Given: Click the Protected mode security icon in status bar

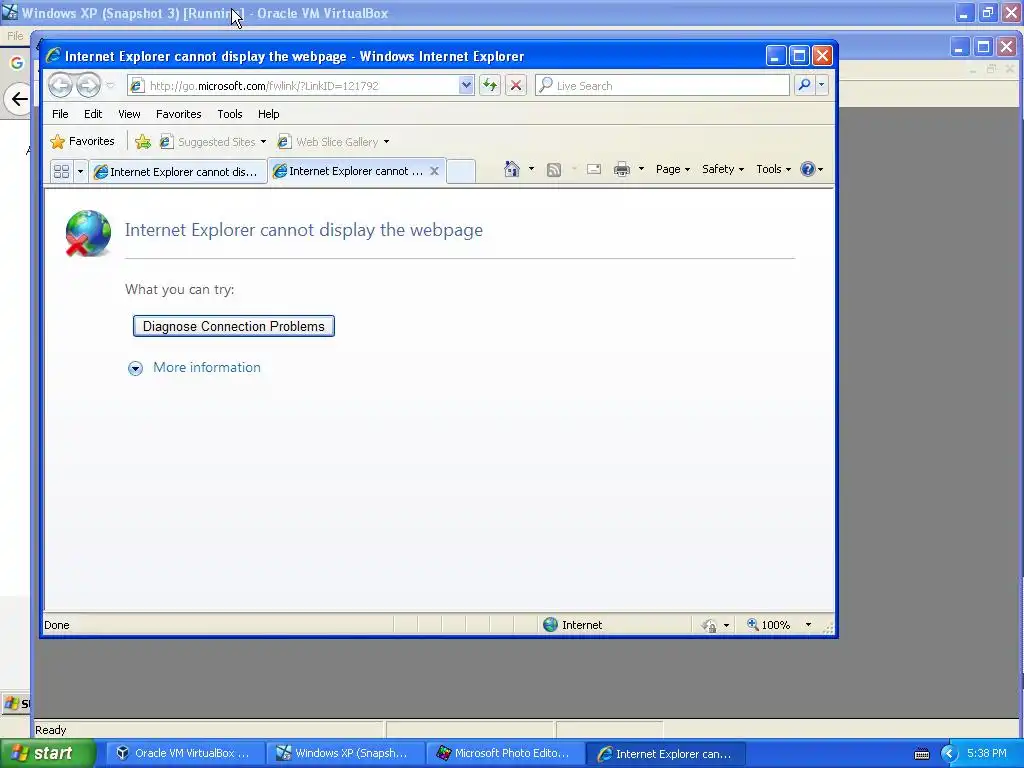Looking at the screenshot, I should [x=710, y=626].
